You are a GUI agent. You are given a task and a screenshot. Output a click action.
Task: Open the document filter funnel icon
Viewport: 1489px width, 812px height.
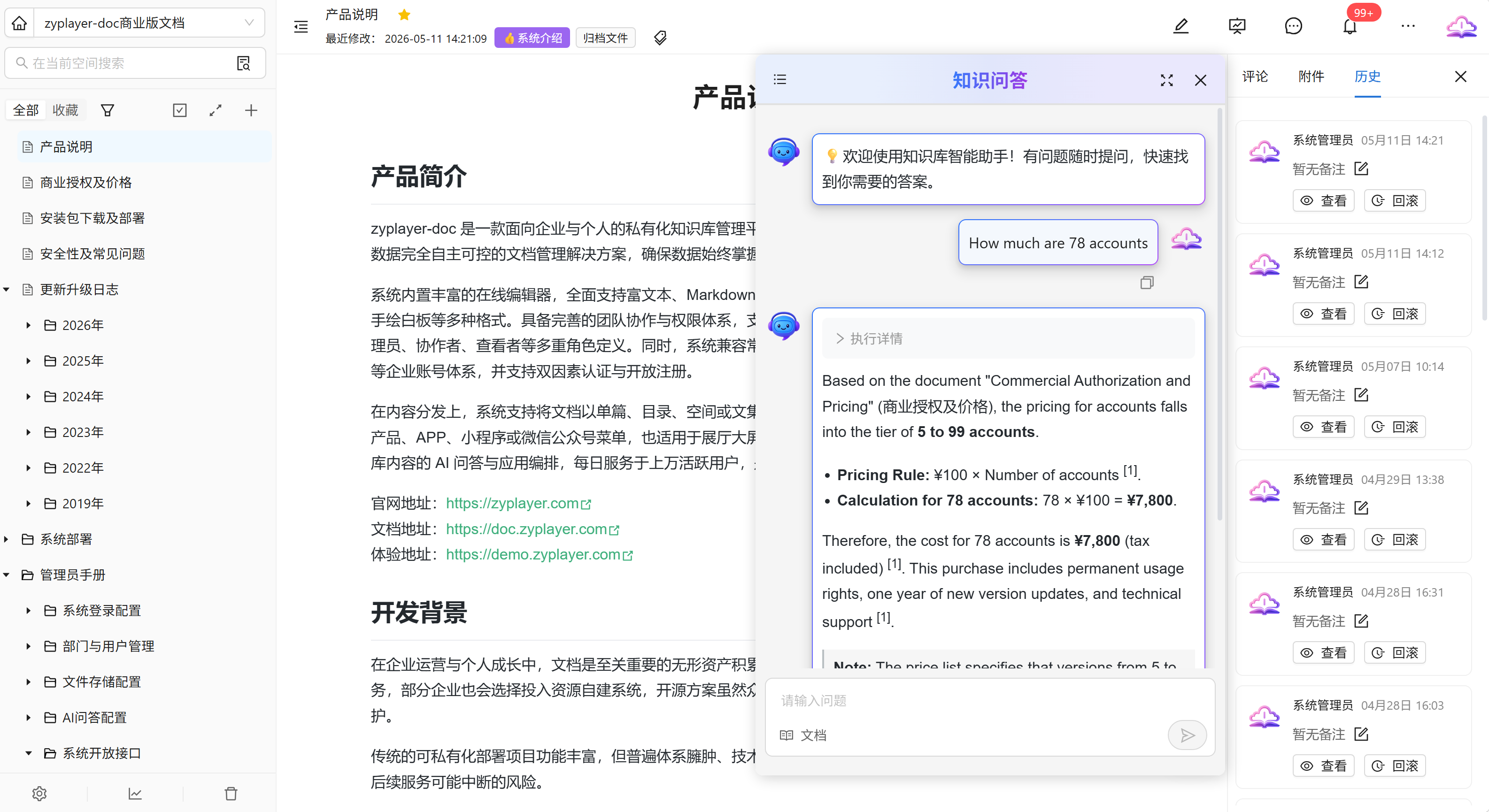tap(108, 110)
